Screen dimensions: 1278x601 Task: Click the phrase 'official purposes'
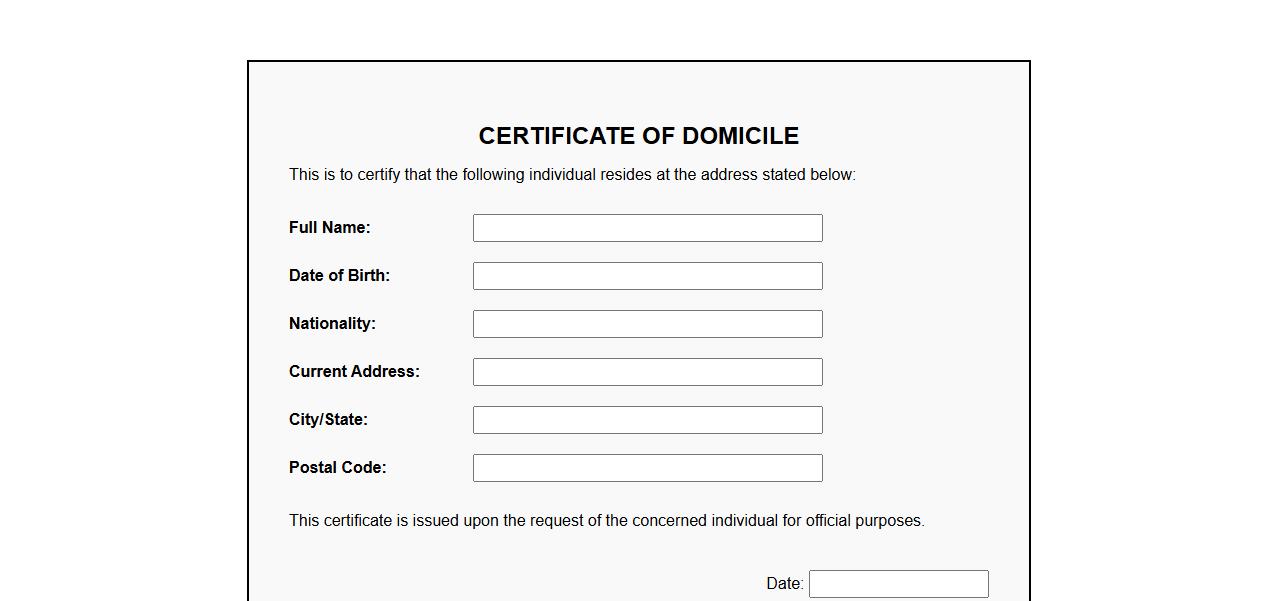(864, 521)
